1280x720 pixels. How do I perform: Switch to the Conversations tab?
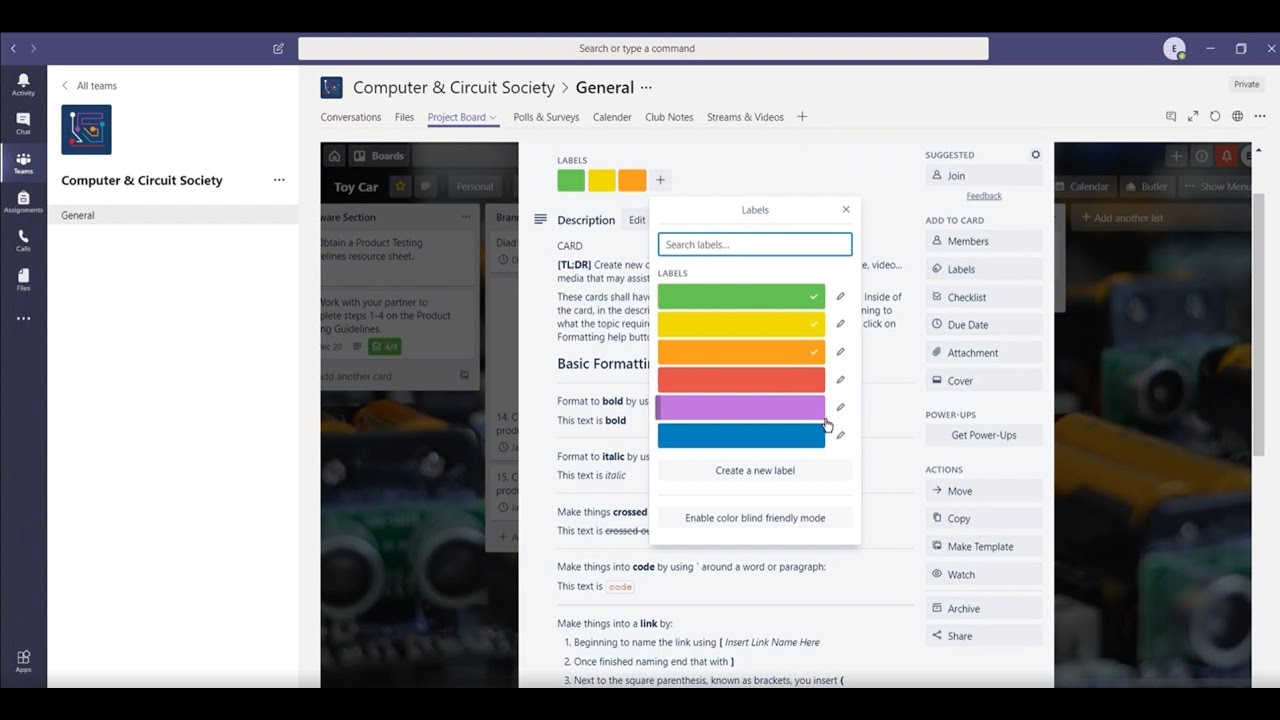tap(351, 117)
